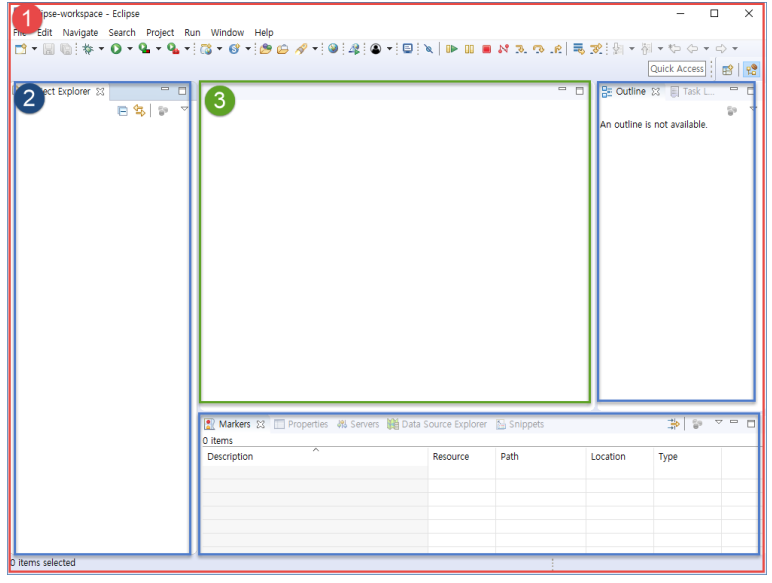Open the web browser globe icon
The image size is (772, 583).
(333, 48)
